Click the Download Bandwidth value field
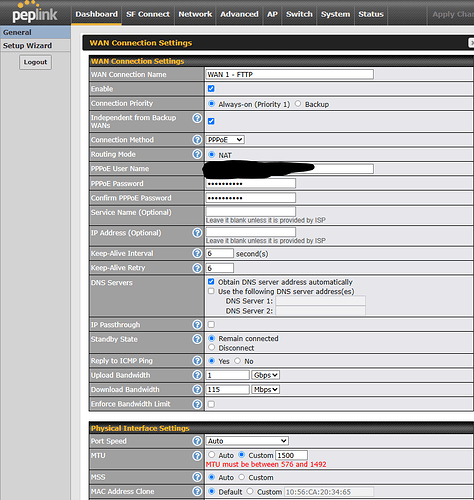 pos(228,389)
